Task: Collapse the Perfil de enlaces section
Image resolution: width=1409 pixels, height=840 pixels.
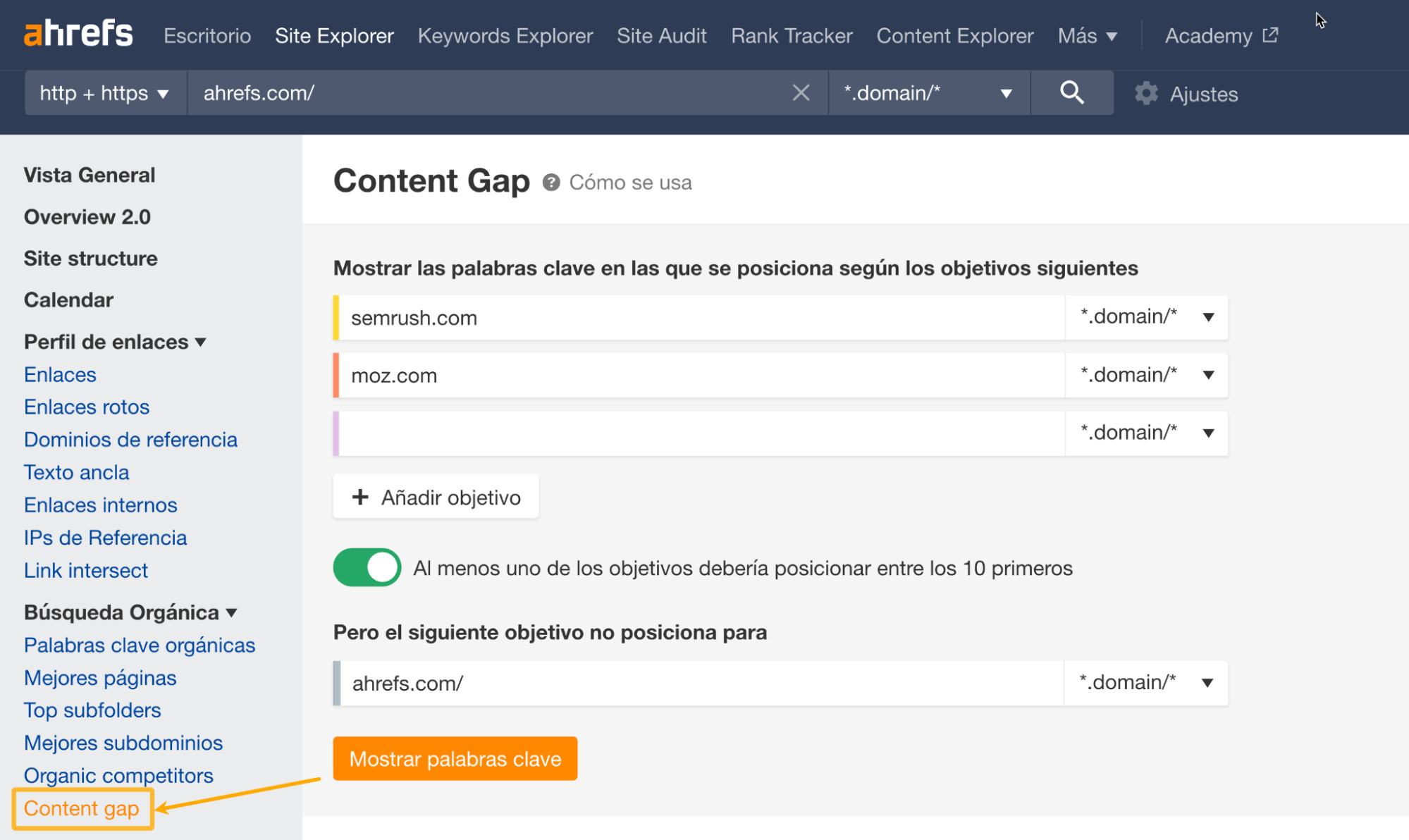Action: 202,342
